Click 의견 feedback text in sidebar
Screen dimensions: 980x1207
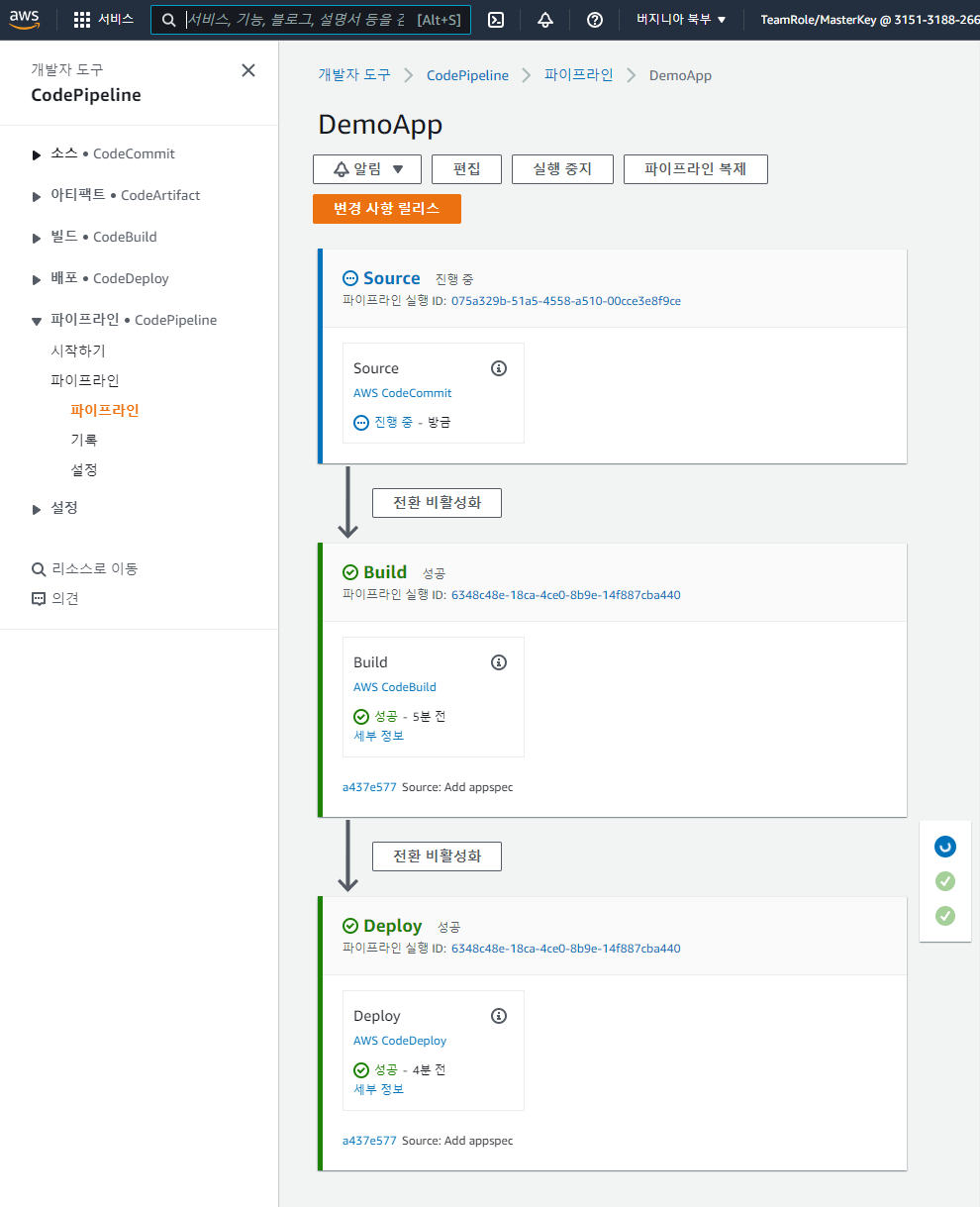click(x=65, y=598)
